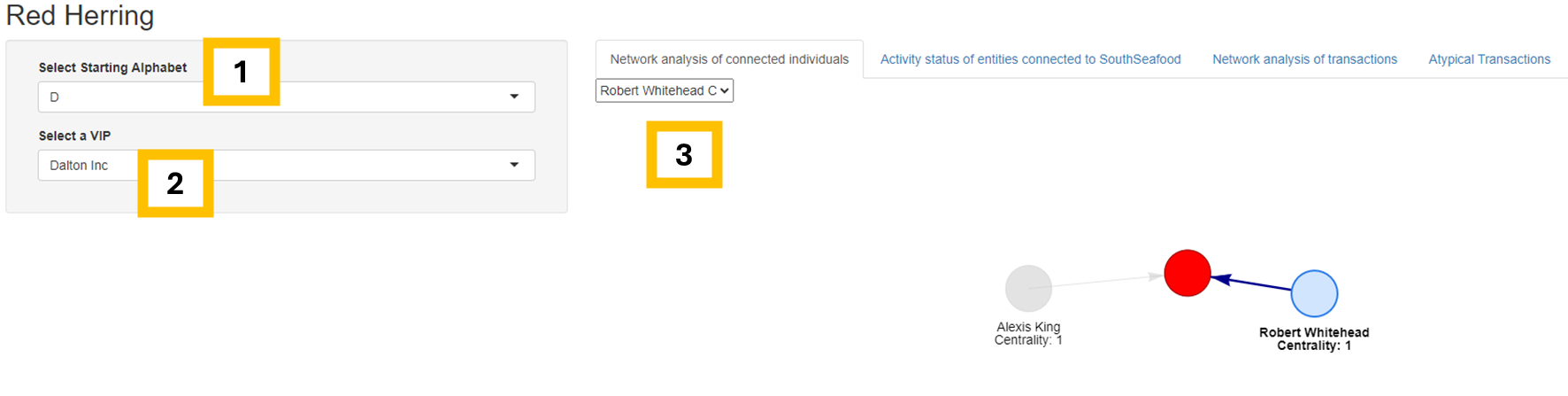Select the dark blue arrow edge
The image size is (1568, 396).
(1252, 283)
